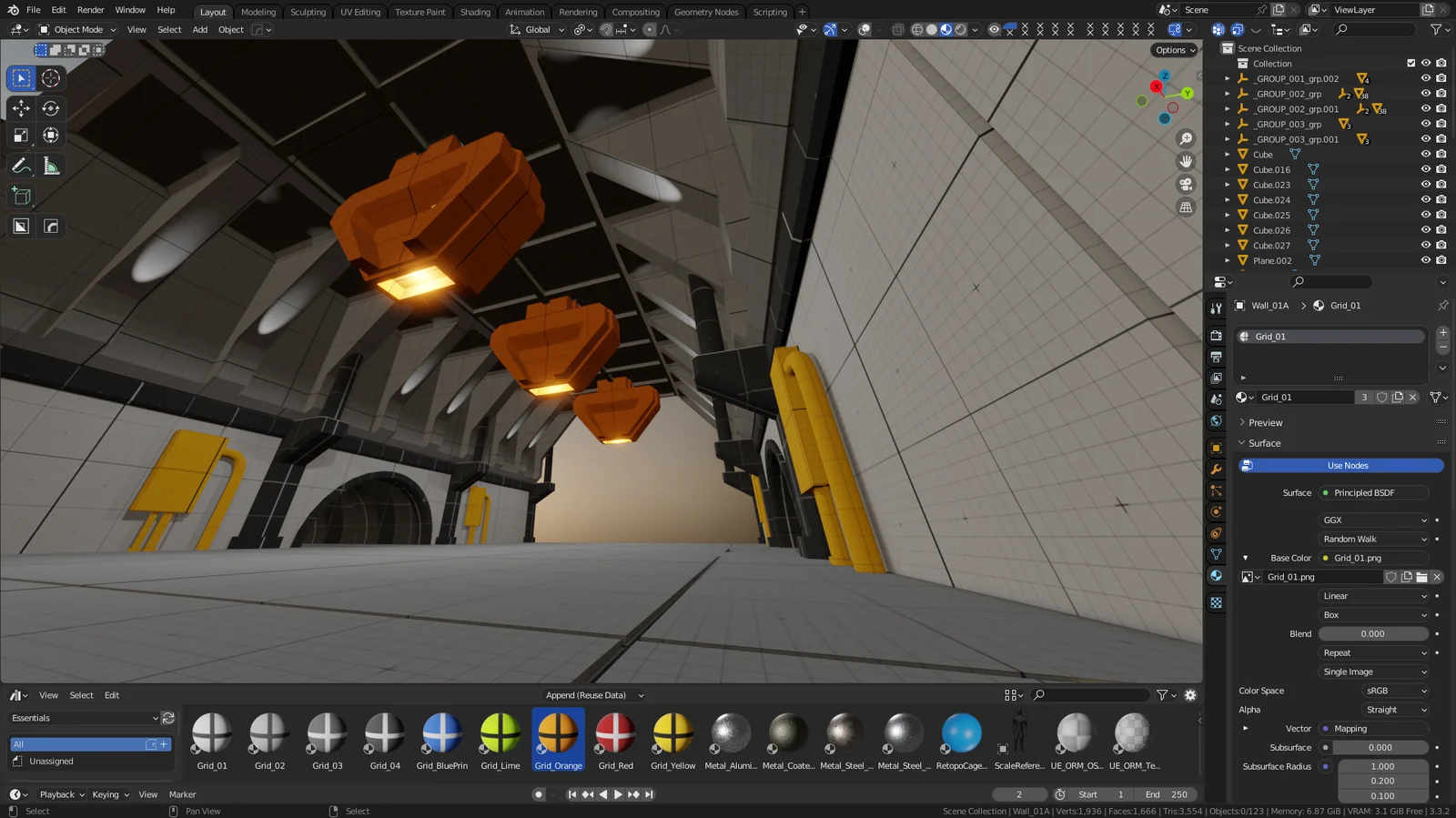Open the Modifiers wrench properties tab
The width and height of the screenshot is (1456, 818).
click(x=1216, y=470)
